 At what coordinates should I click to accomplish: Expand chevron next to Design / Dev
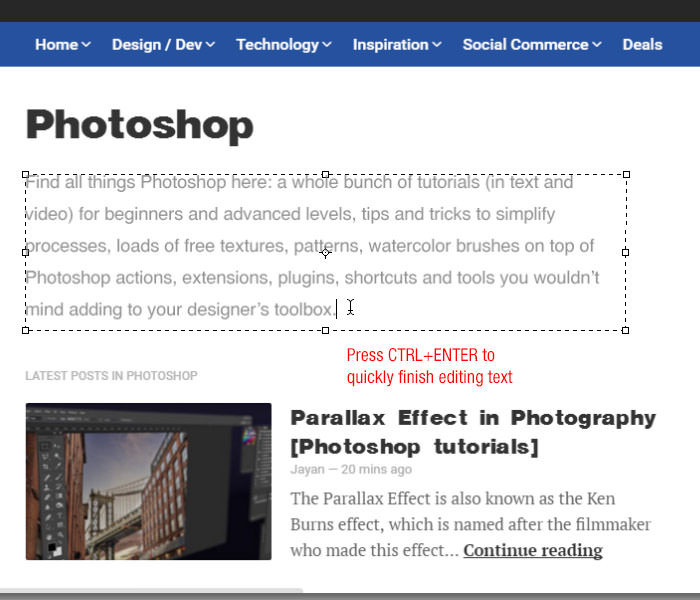pos(211,45)
